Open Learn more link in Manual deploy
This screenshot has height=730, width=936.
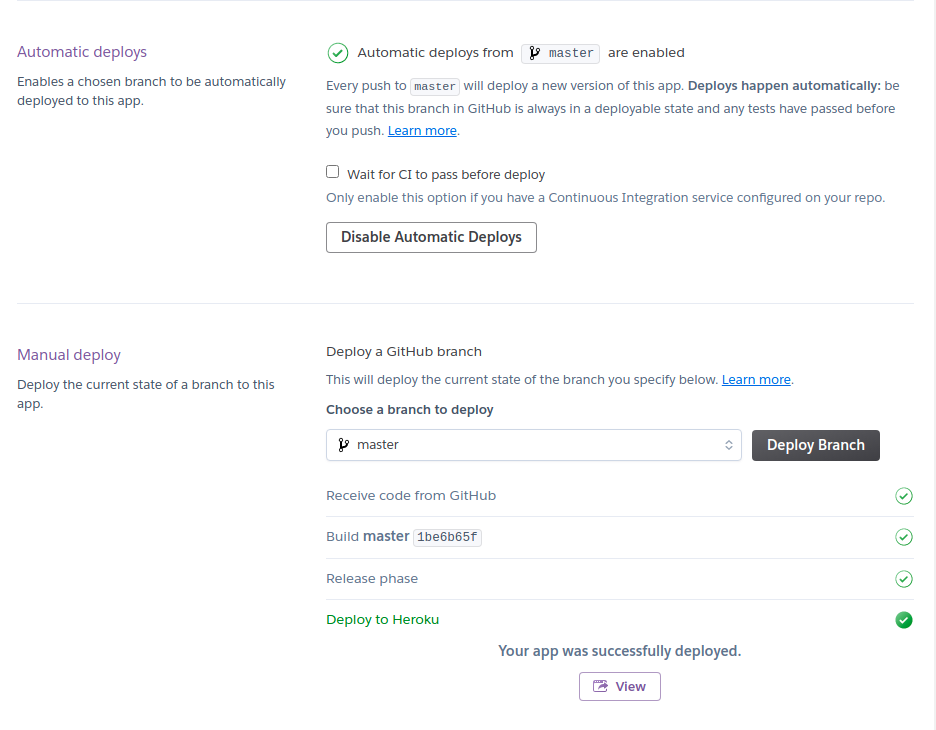pos(756,380)
